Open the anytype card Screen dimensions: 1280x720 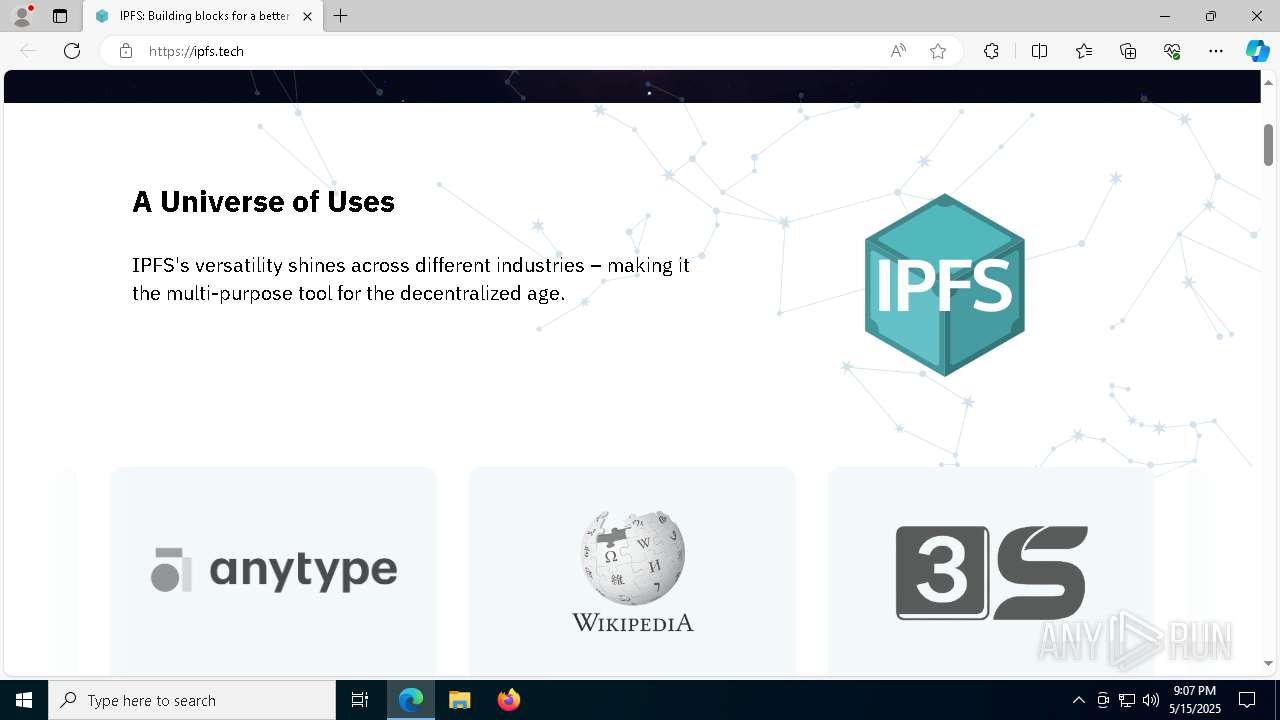click(273, 570)
